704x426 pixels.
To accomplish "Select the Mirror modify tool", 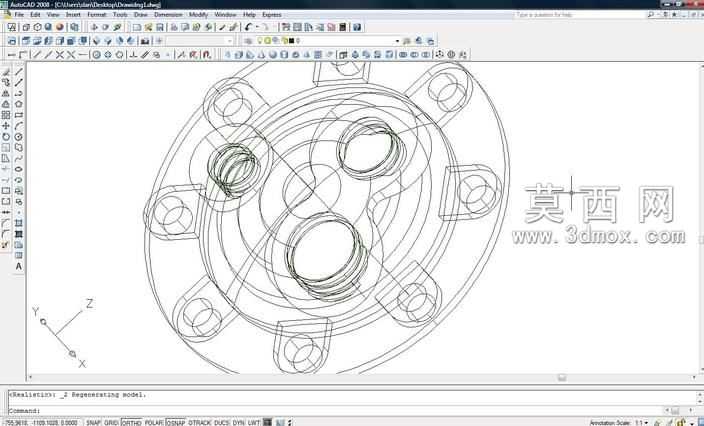I will [x=6, y=93].
